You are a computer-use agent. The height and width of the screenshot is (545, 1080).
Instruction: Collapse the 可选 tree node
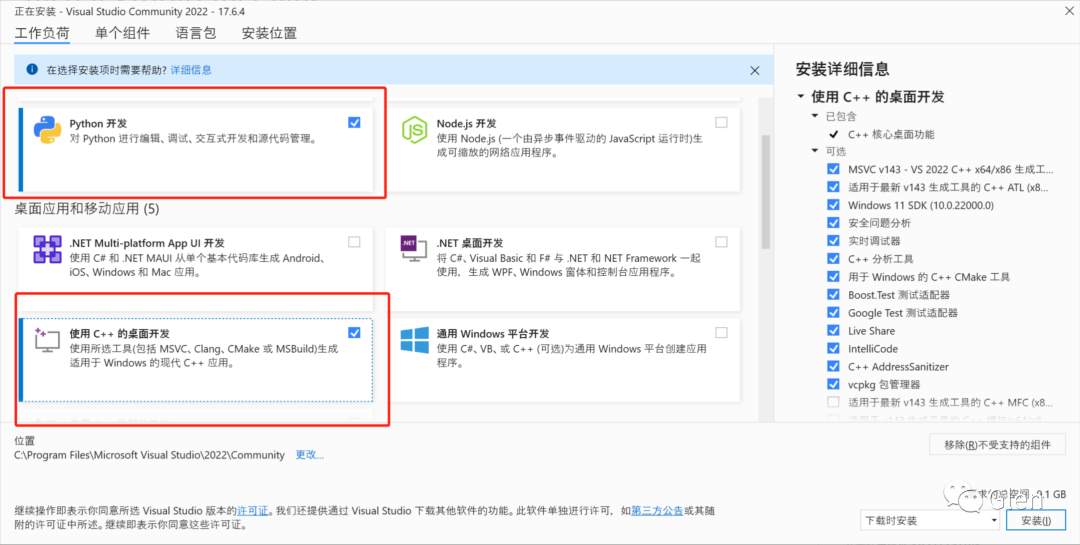816,151
